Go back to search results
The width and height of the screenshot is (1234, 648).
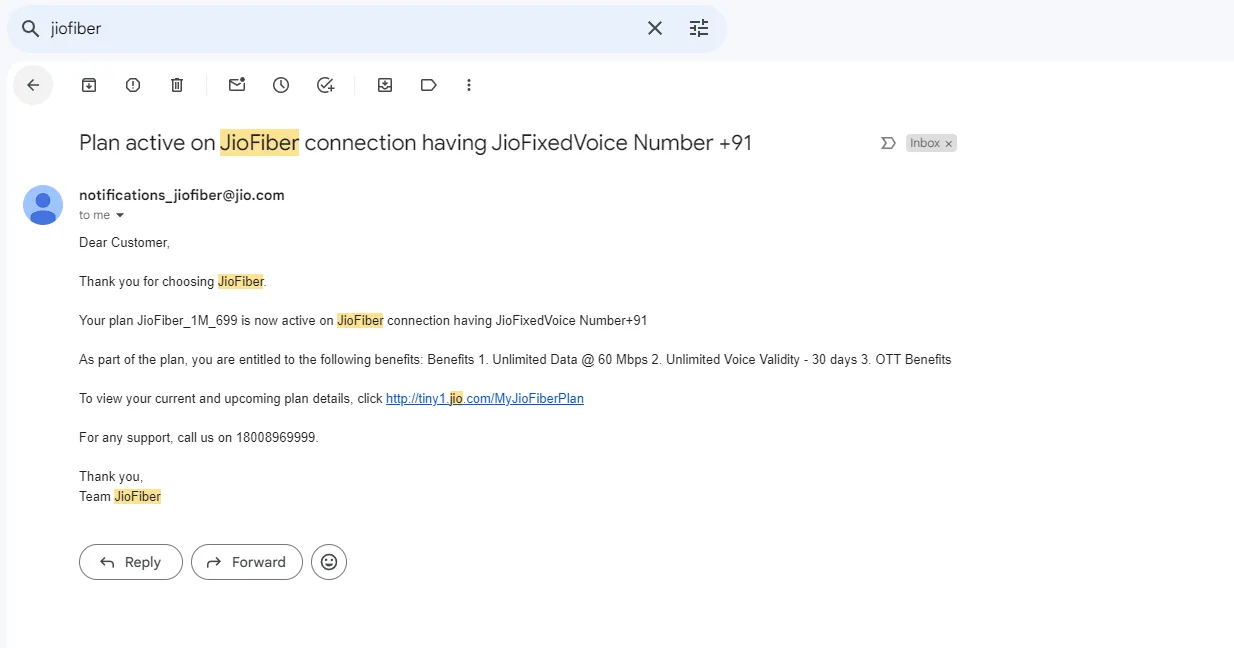tap(33, 85)
